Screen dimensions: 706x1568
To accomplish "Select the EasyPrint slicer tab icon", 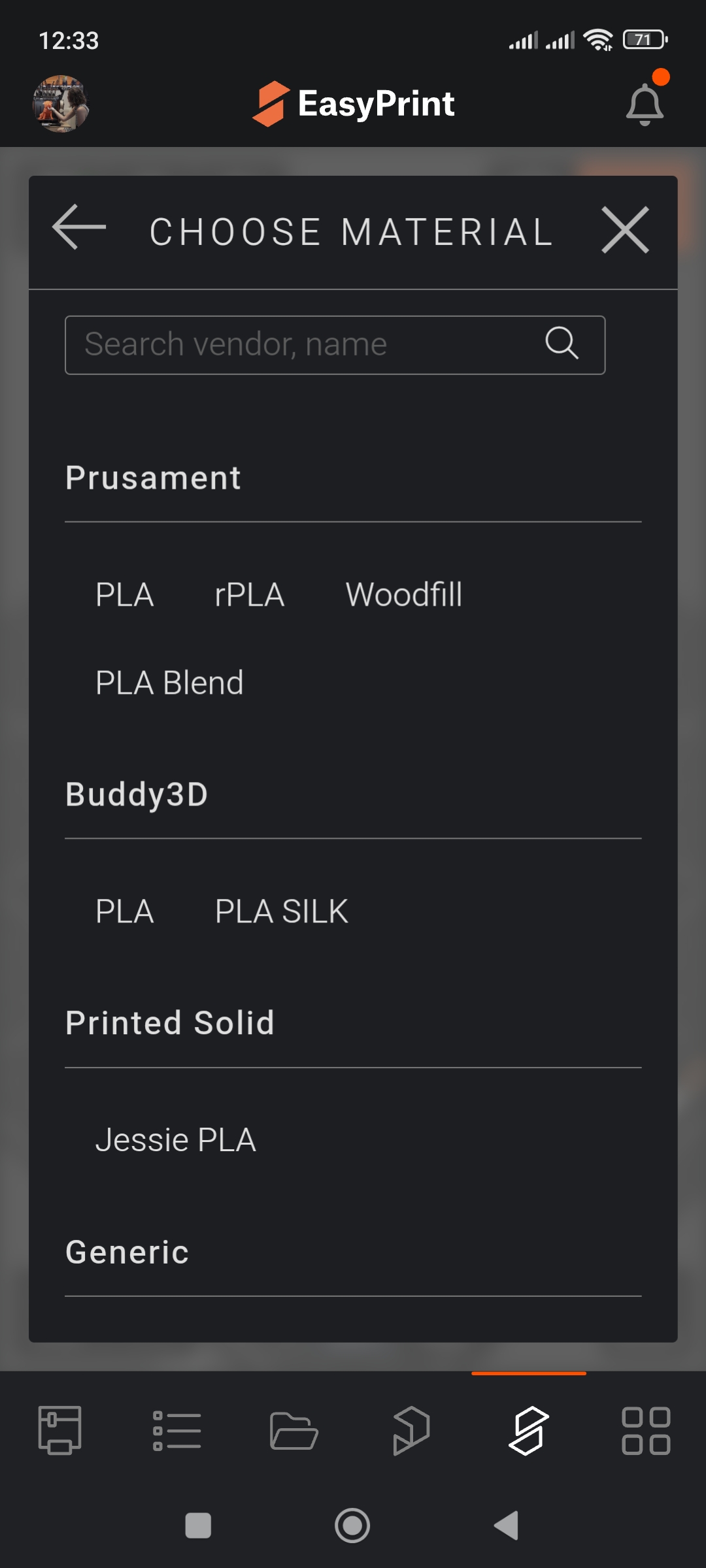I will (528, 1430).
